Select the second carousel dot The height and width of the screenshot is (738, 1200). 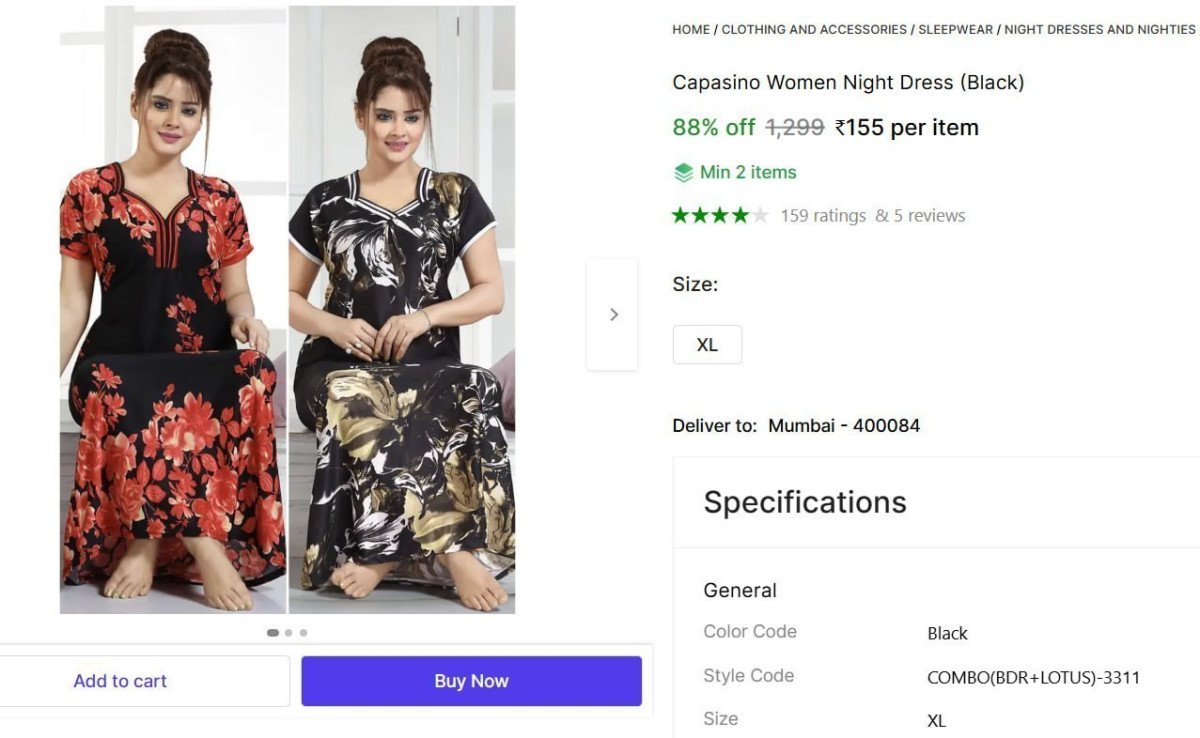point(288,632)
